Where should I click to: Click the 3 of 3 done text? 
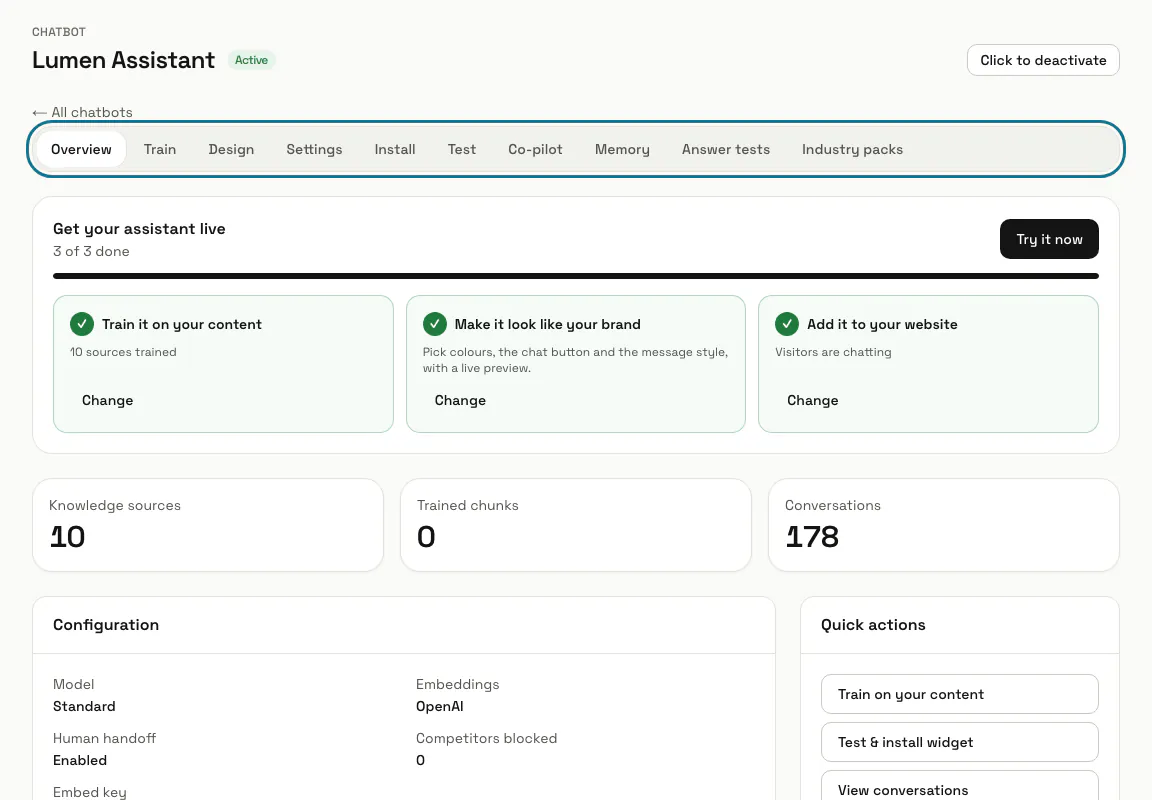(x=91, y=251)
